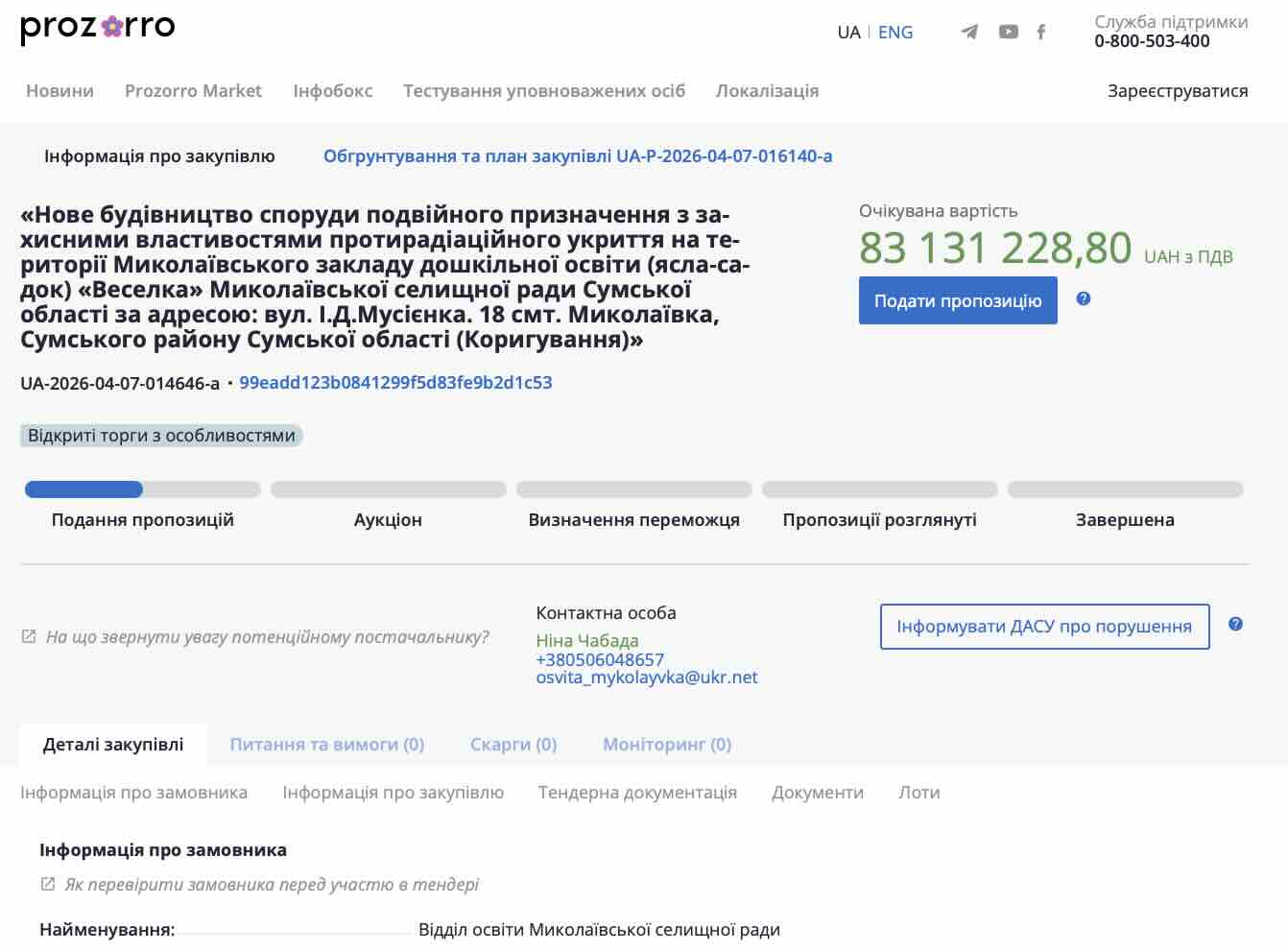1288x952 pixels.
Task: Click external link icon for supplier tips
Action: coord(29,636)
